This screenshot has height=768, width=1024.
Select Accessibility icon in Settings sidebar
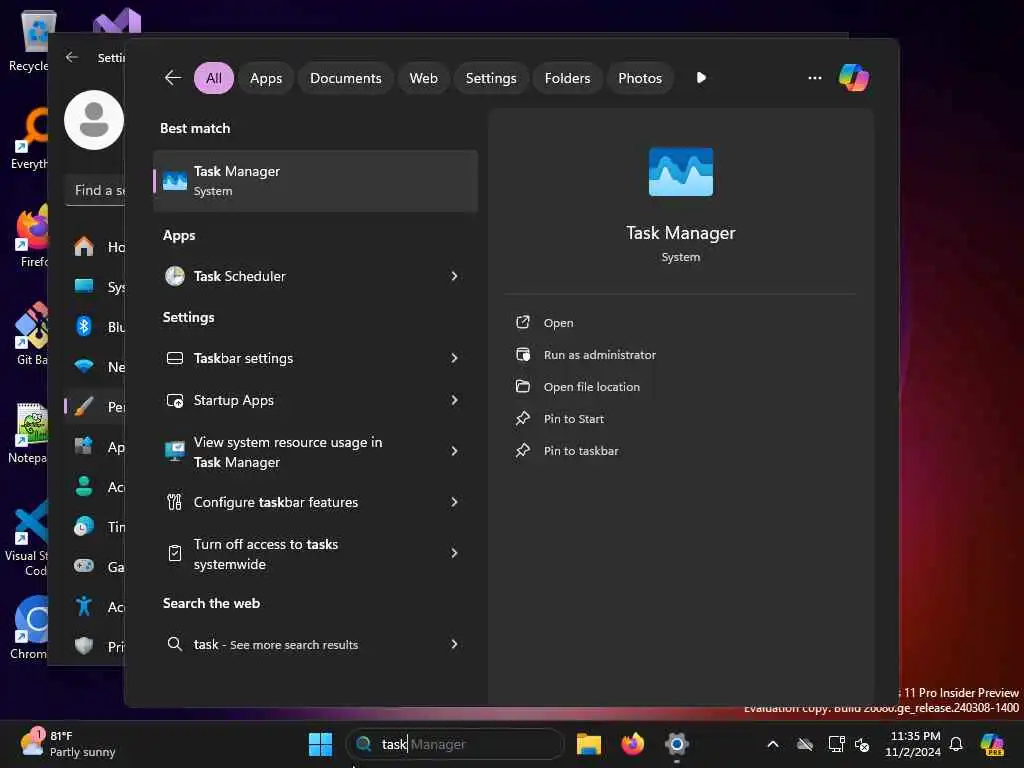84,606
